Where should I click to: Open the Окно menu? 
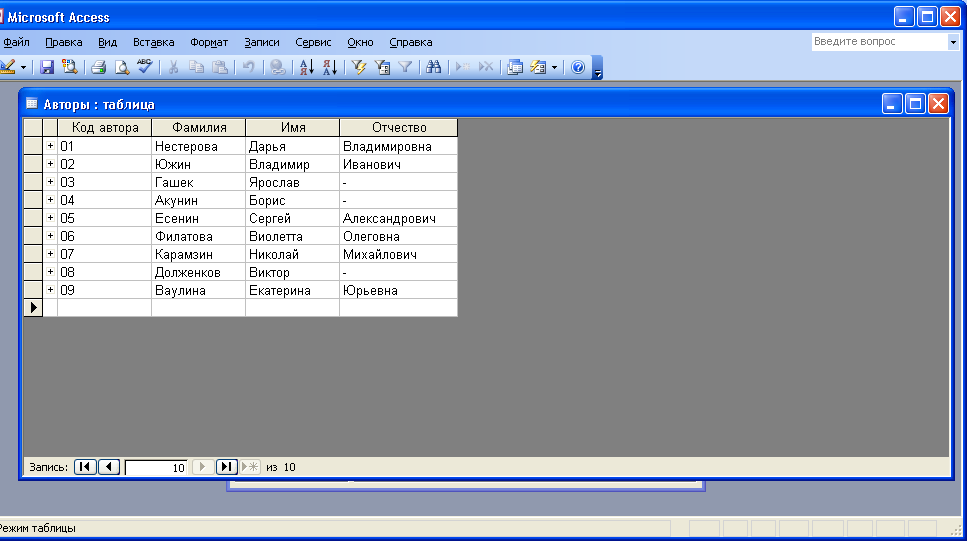[x=360, y=43]
